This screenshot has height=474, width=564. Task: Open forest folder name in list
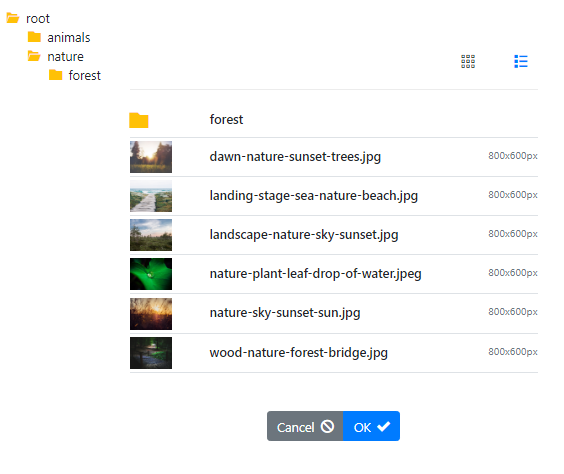click(226, 119)
